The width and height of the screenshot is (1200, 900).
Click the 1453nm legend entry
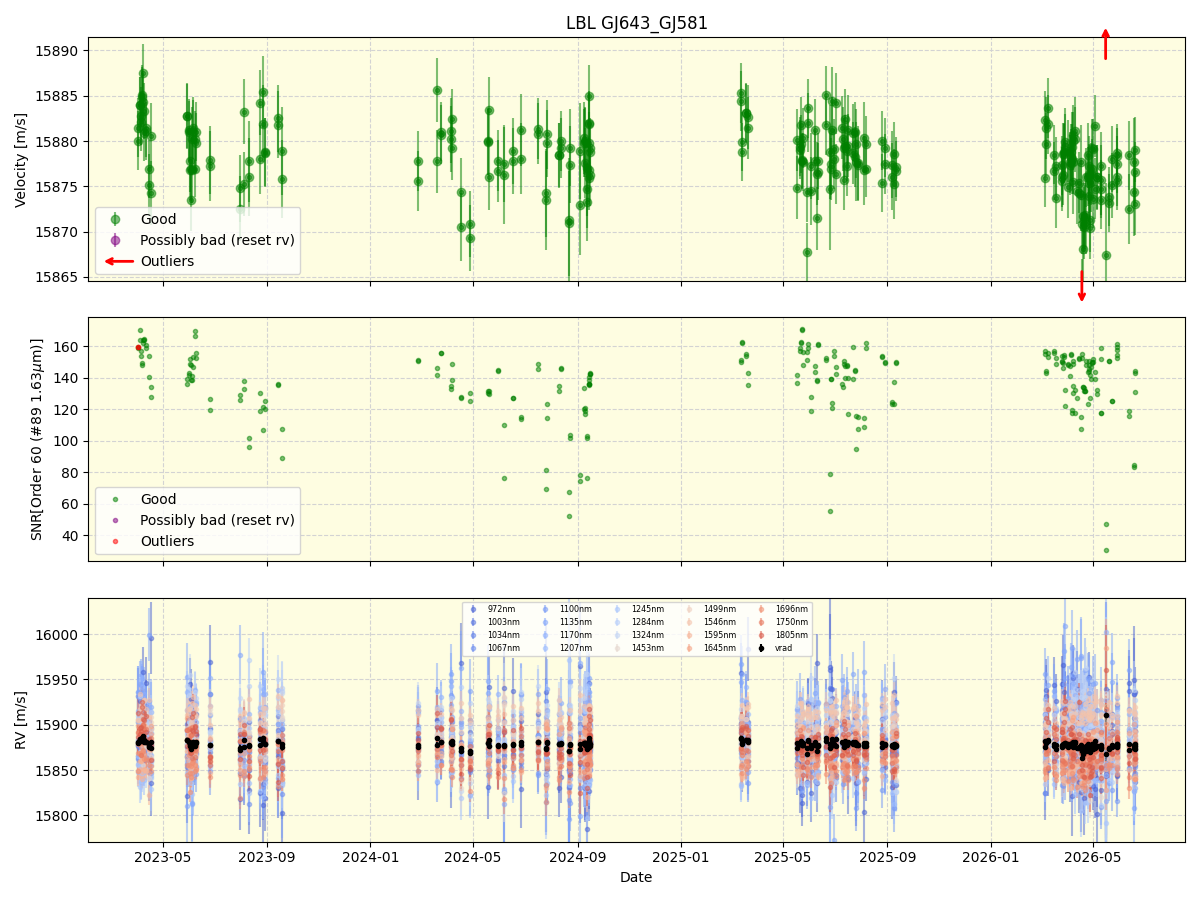point(639,648)
